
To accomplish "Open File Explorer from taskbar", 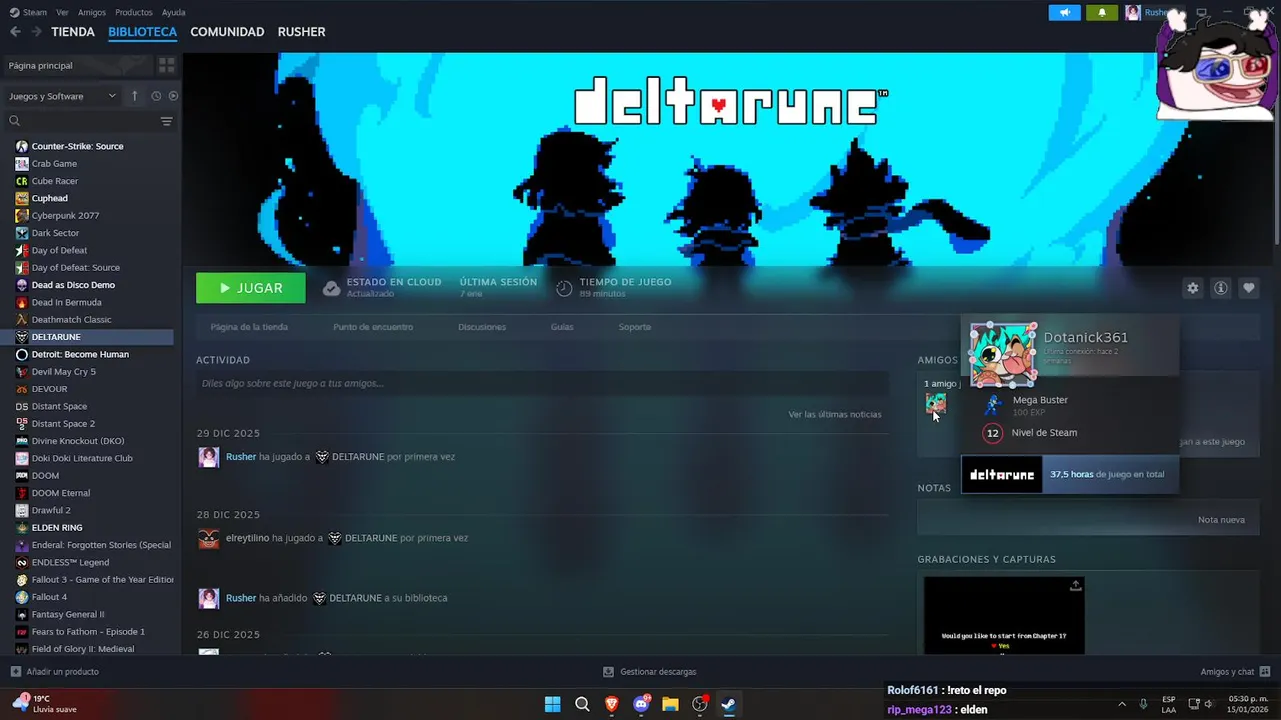I will point(670,704).
